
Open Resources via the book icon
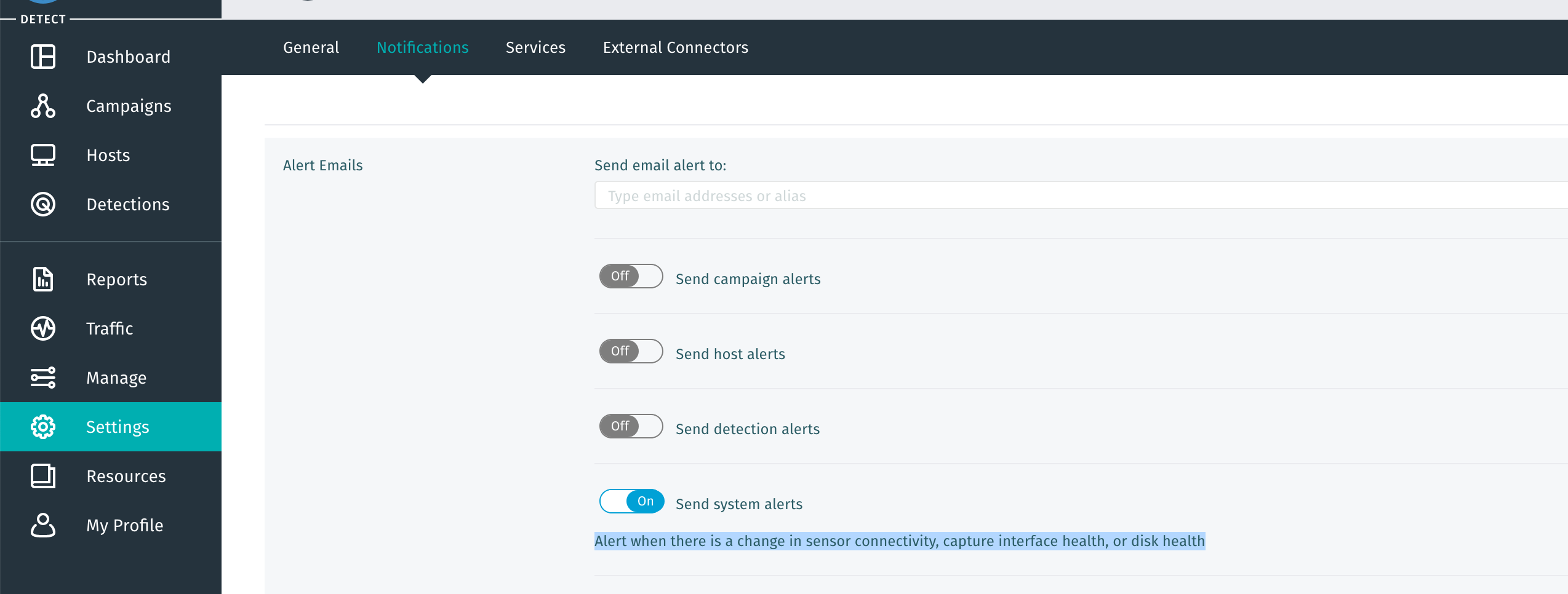pos(43,476)
